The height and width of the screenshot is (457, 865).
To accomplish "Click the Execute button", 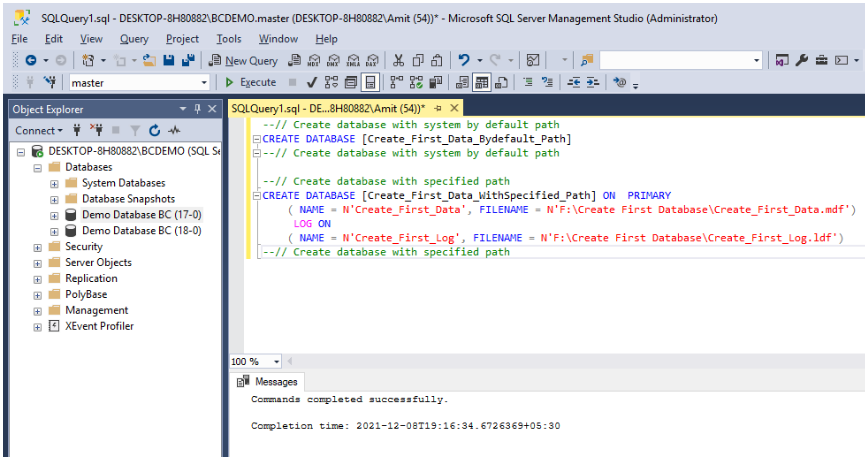I will pyautogui.click(x=250, y=82).
